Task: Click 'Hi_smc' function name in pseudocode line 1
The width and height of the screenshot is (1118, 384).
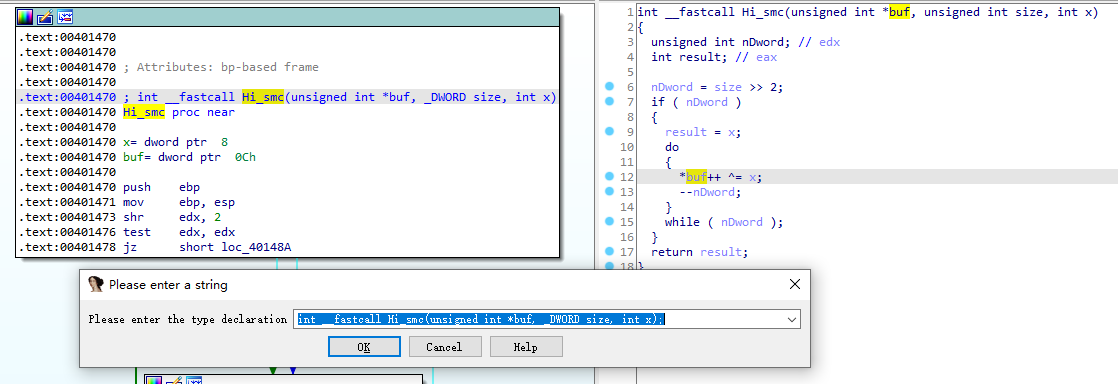Action: click(x=763, y=12)
